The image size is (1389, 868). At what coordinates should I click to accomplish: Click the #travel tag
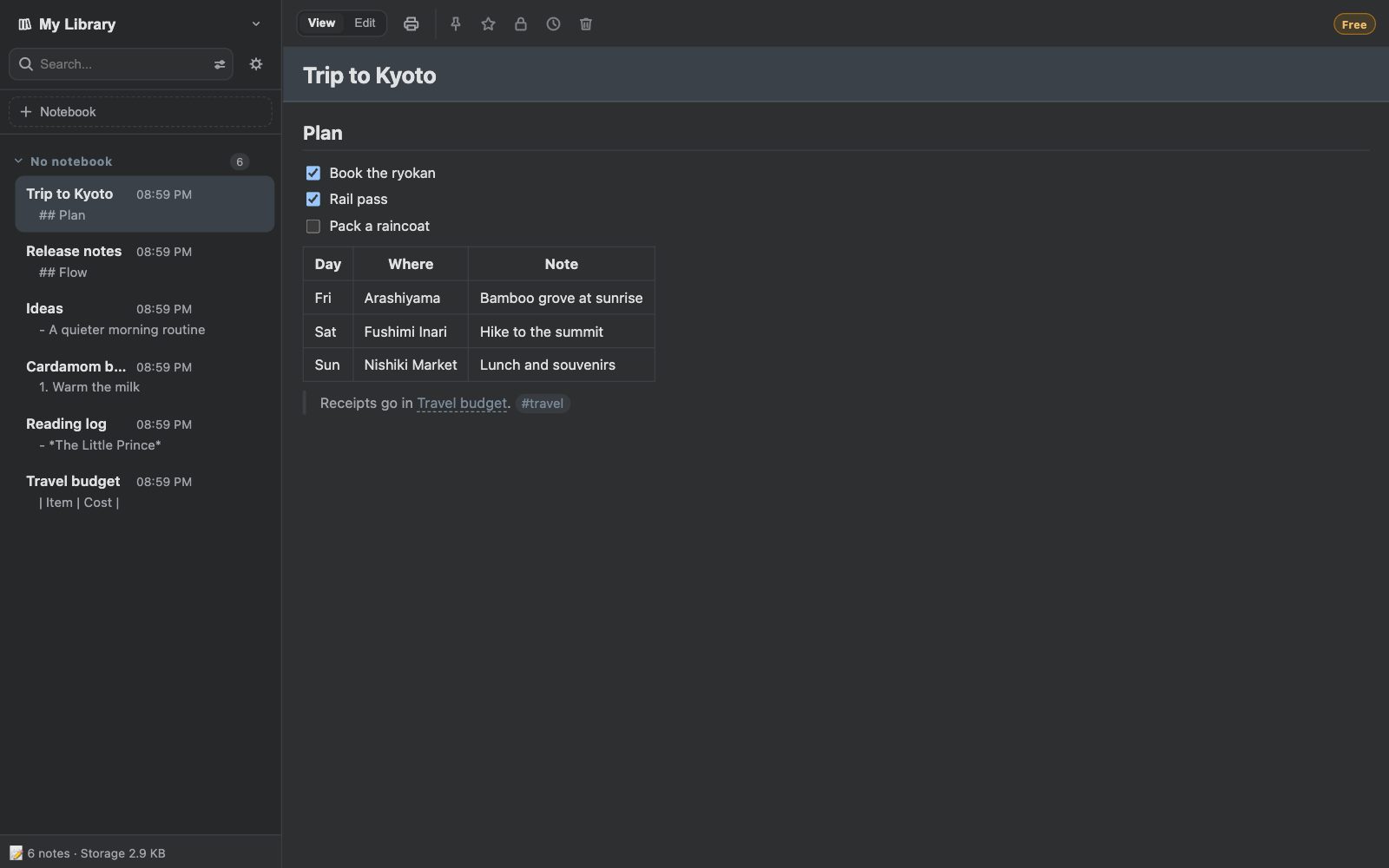click(543, 404)
